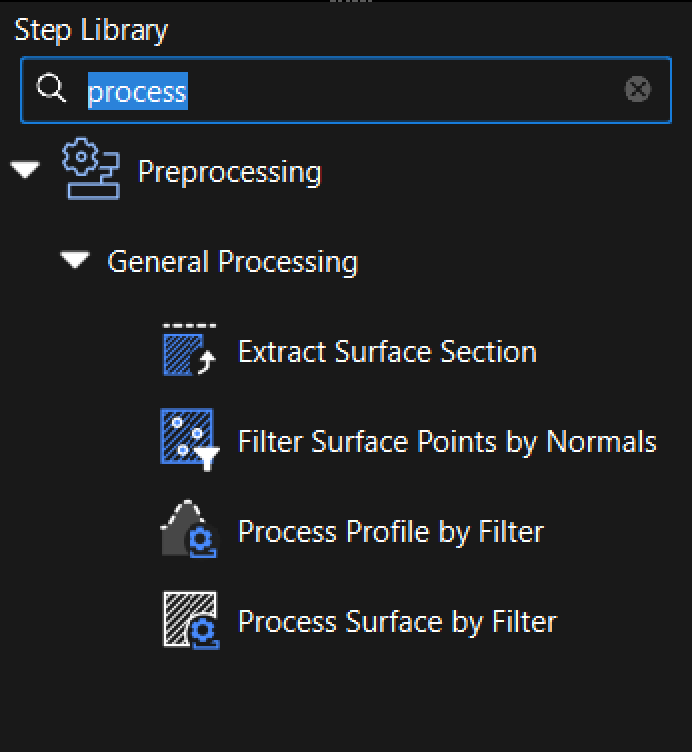Click empty panel area below the step list

(x=346, y=700)
